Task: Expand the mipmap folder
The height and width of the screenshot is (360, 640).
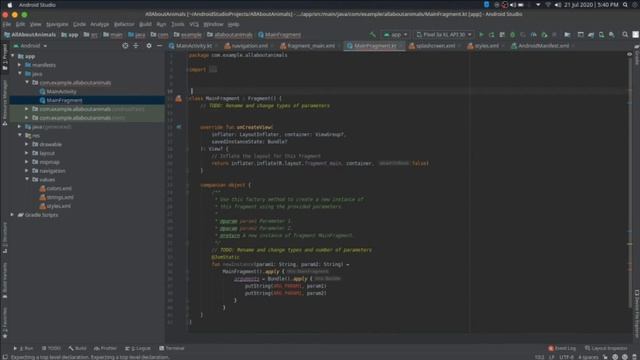Action: point(27,162)
